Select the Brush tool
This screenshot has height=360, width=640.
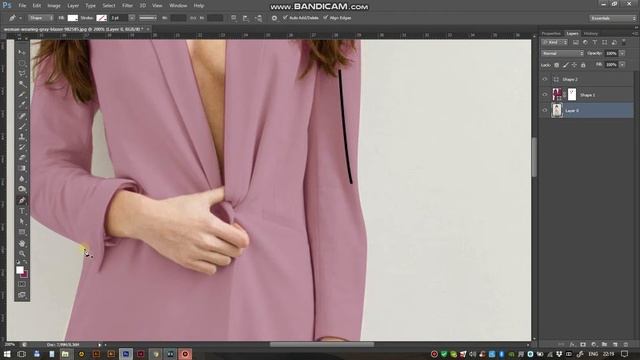click(22, 127)
